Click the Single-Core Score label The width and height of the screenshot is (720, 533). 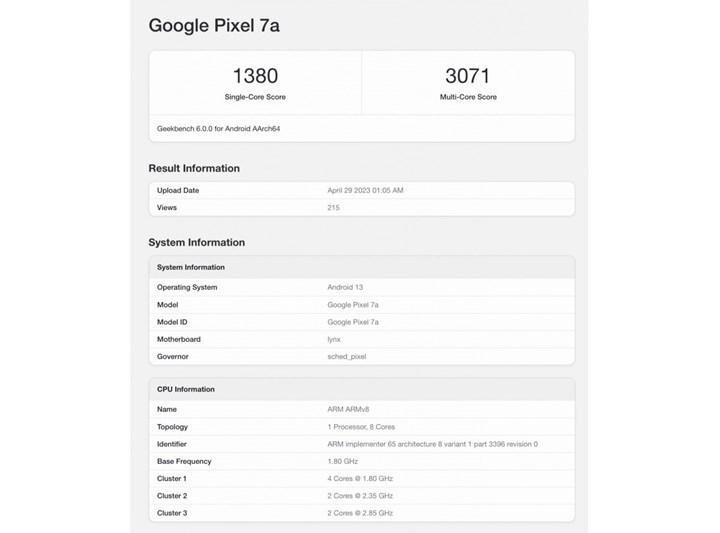pos(255,97)
